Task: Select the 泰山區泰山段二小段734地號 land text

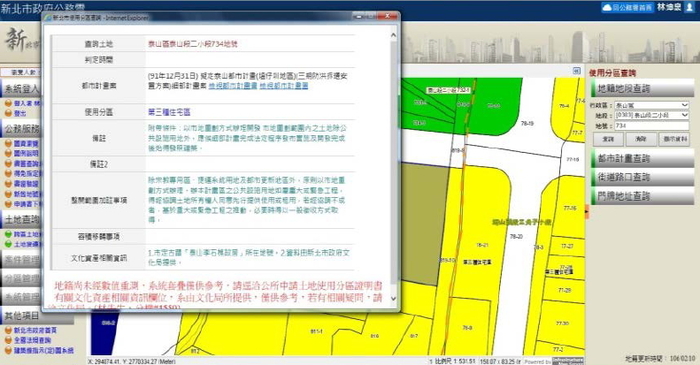Action: point(192,44)
